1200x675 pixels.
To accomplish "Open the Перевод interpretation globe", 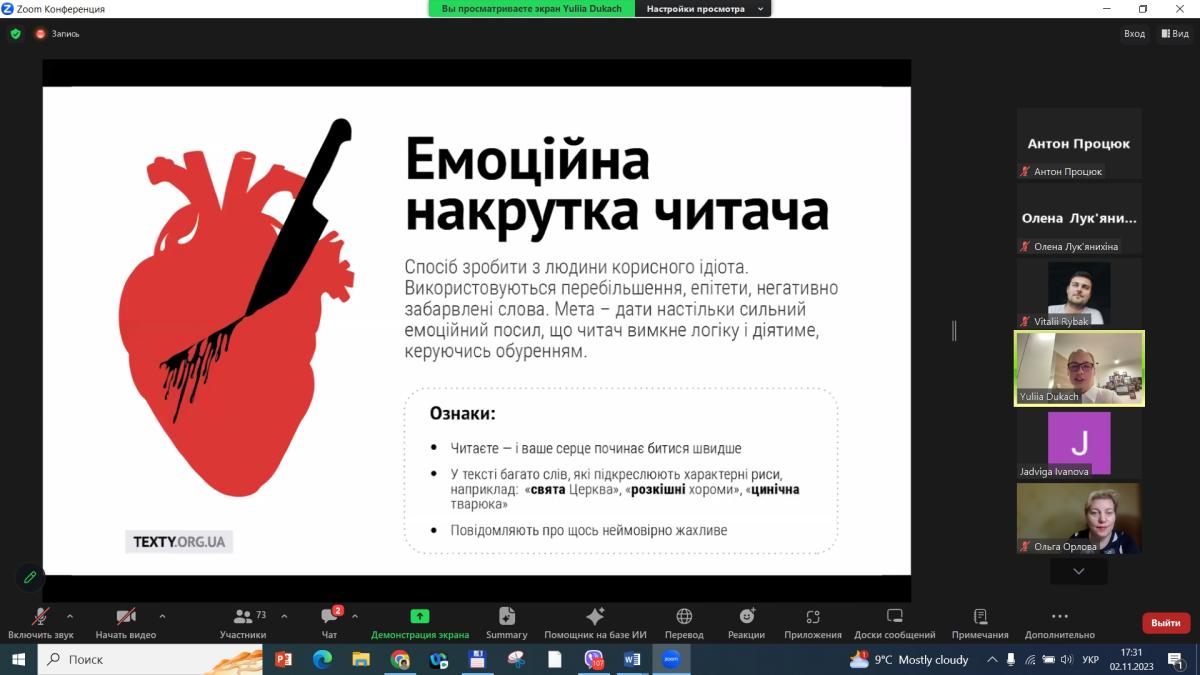I will tap(684, 623).
